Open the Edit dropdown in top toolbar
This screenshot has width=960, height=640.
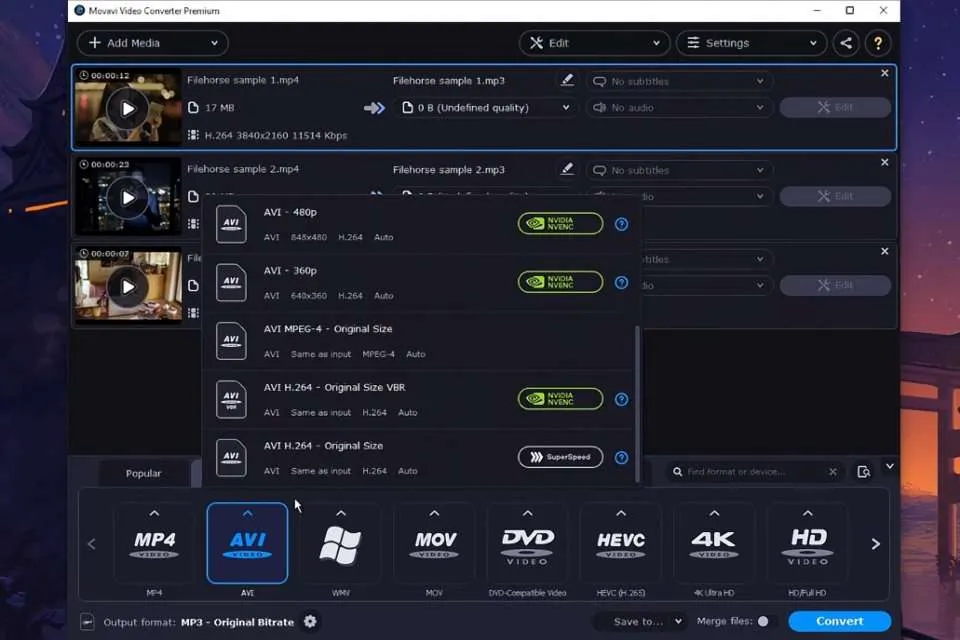point(594,43)
